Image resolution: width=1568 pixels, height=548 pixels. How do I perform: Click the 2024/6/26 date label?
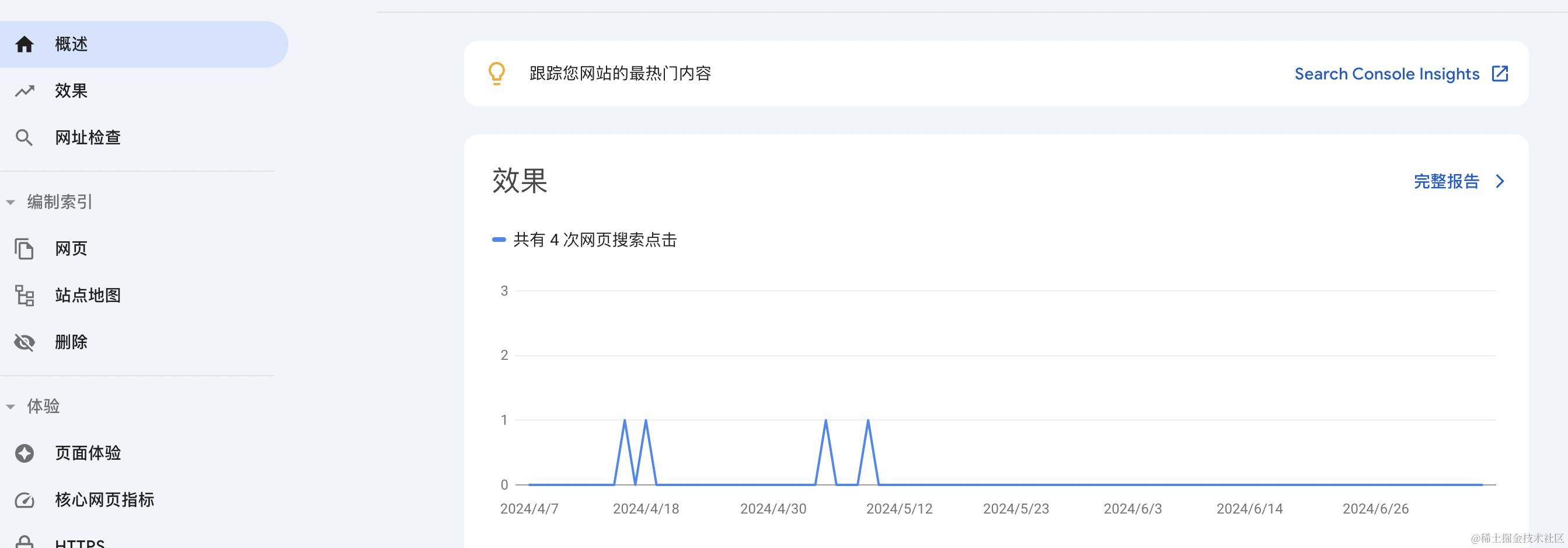1376,509
